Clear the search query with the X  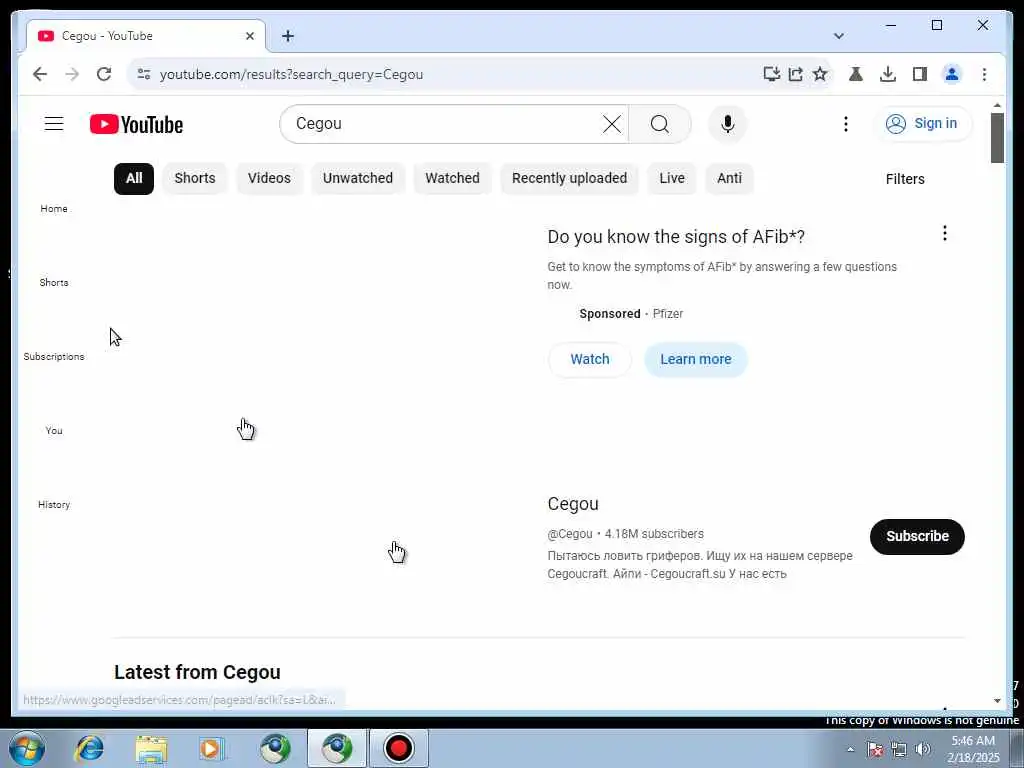(x=612, y=123)
